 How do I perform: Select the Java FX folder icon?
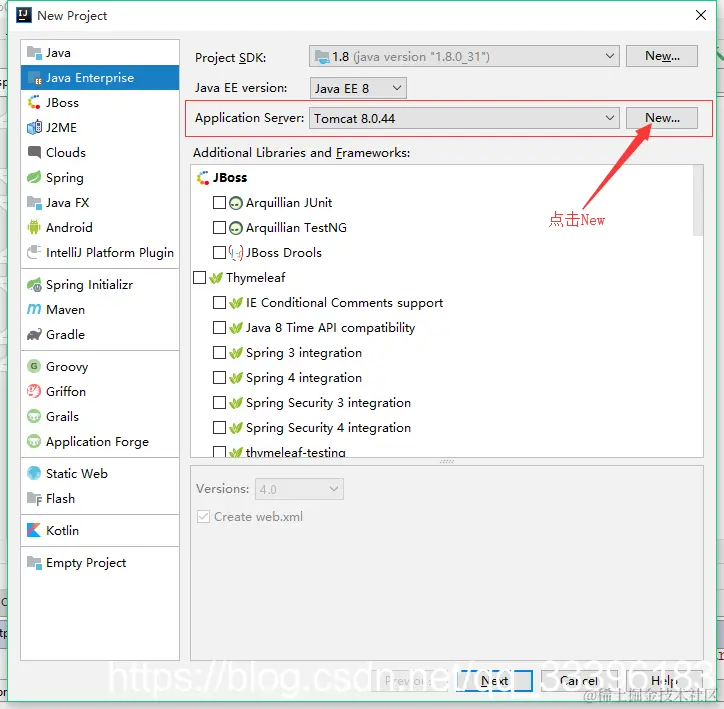pyautogui.click(x=34, y=202)
